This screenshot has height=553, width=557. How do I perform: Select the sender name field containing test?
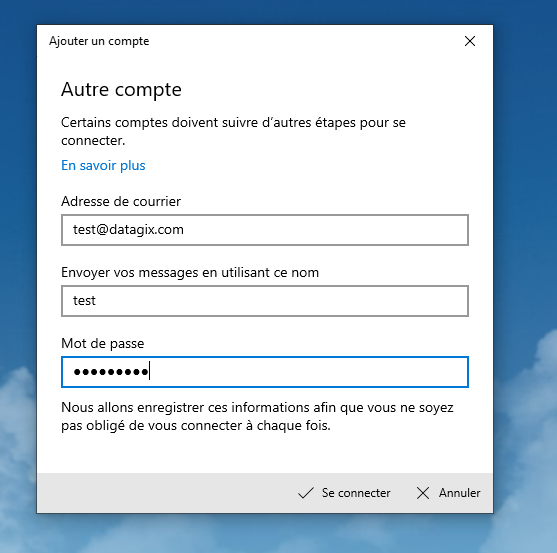click(x=265, y=301)
